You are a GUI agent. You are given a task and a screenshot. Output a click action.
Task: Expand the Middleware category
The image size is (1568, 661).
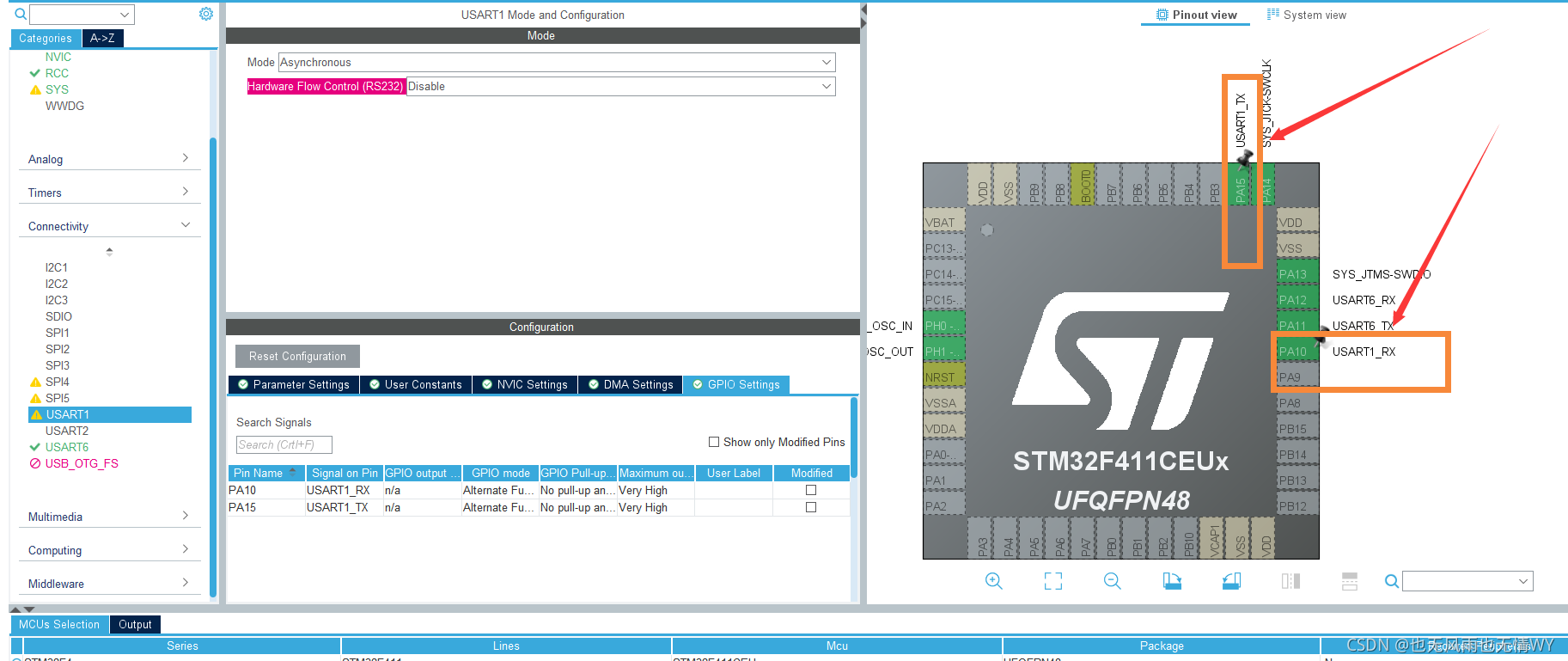[109, 584]
